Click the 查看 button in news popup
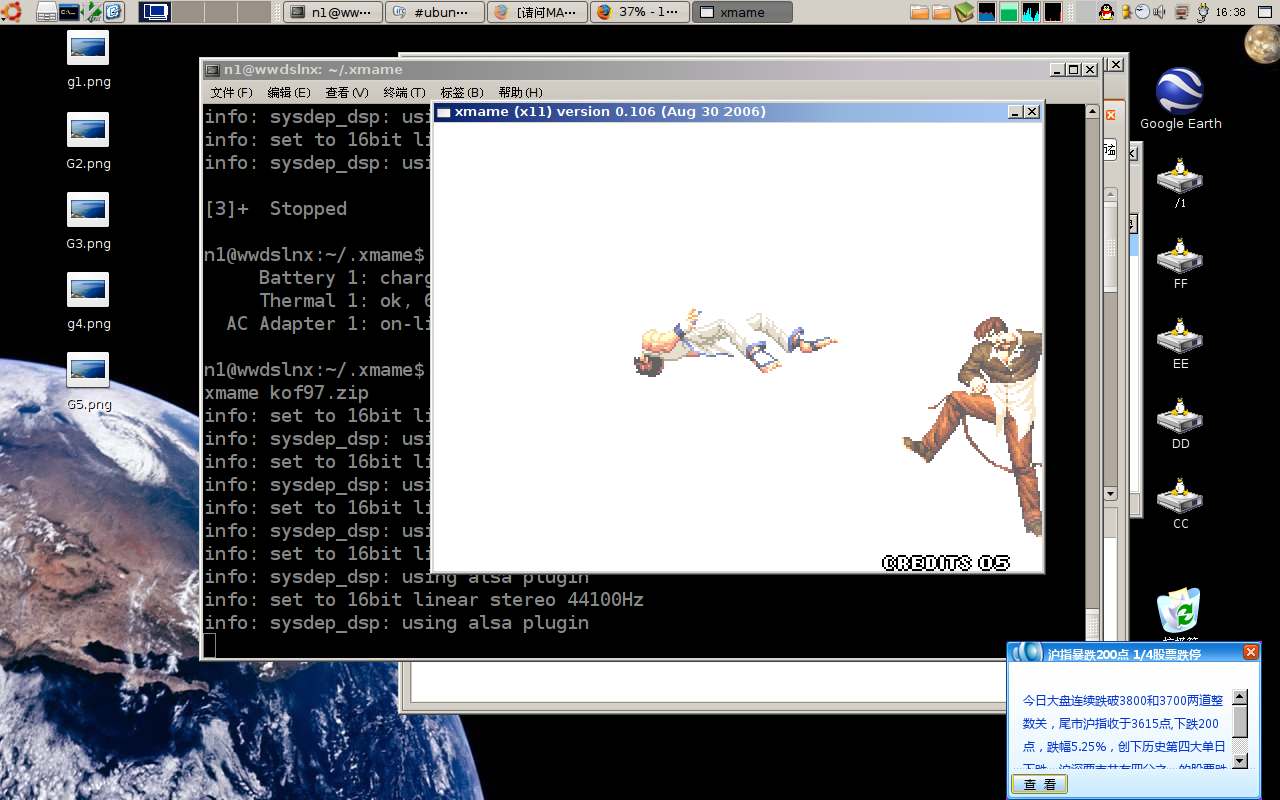Image resolution: width=1280 pixels, height=800 pixels. click(x=1040, y=784)
